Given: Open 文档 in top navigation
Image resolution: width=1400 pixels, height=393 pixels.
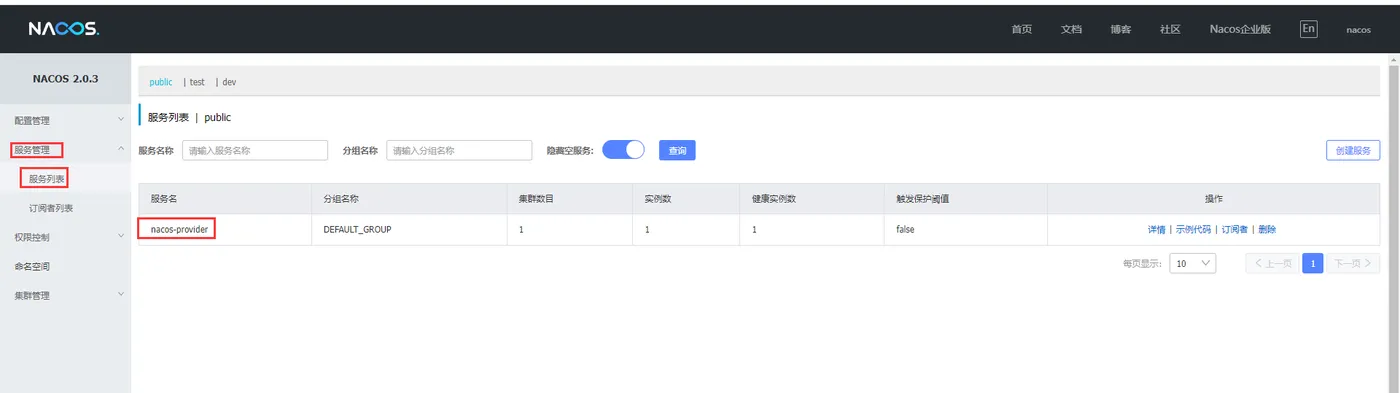Looking at the screenshot, I should pos(1071,30).
